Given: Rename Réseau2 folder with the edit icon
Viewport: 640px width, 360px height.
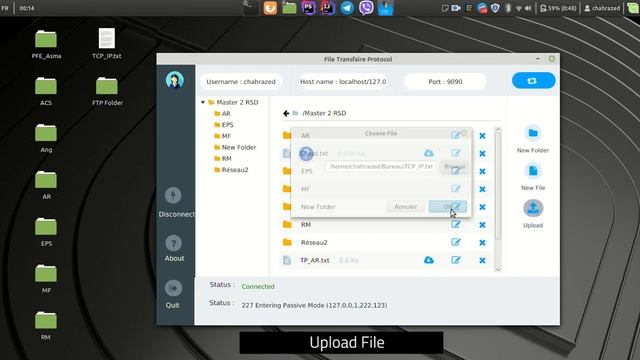Looking at the screenshot, I should pos(456,242).
